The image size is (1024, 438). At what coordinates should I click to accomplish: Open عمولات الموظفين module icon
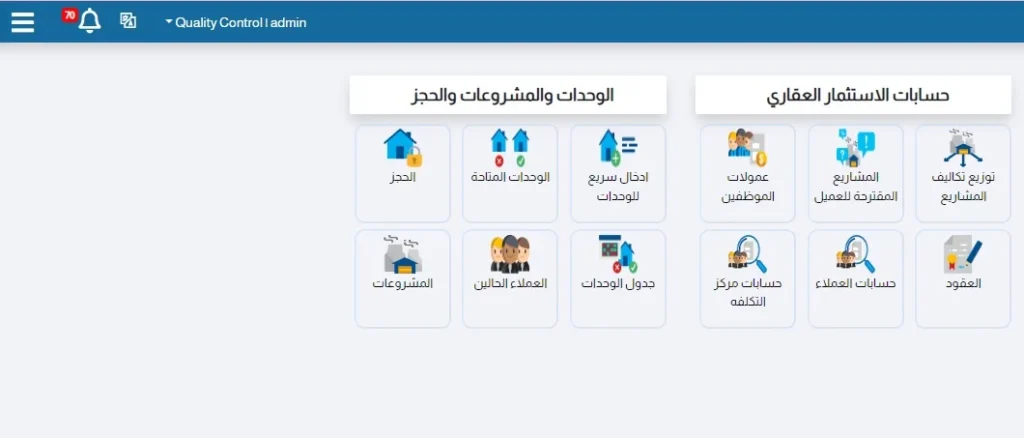pyautogui.click(x=747, y=148)
